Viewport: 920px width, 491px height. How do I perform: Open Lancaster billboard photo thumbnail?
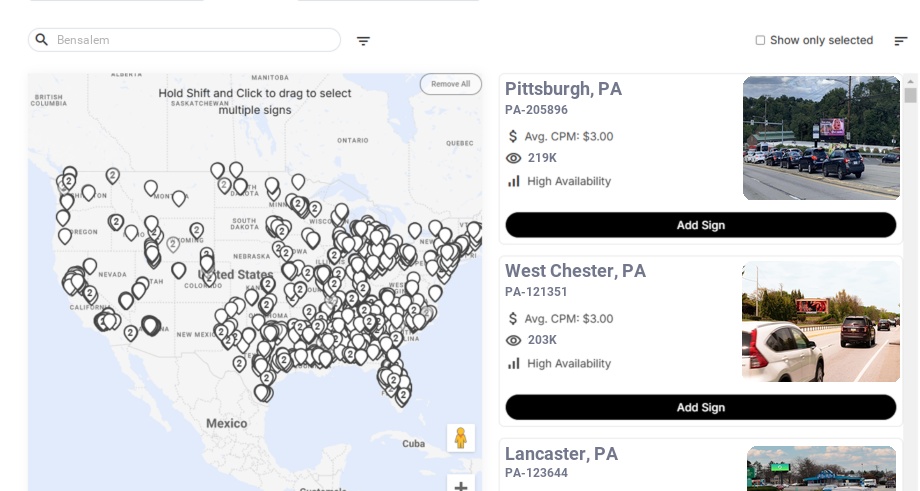pos(821,467)
